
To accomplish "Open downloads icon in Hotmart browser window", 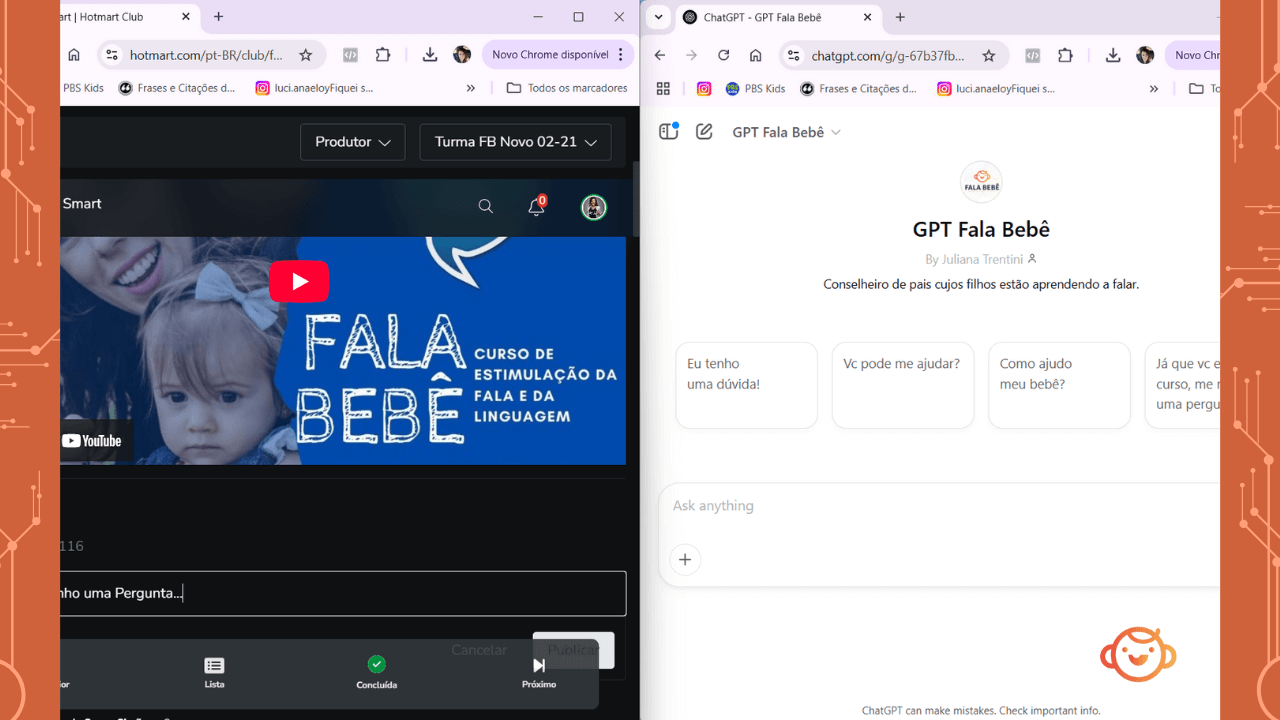I will (430, 55).
